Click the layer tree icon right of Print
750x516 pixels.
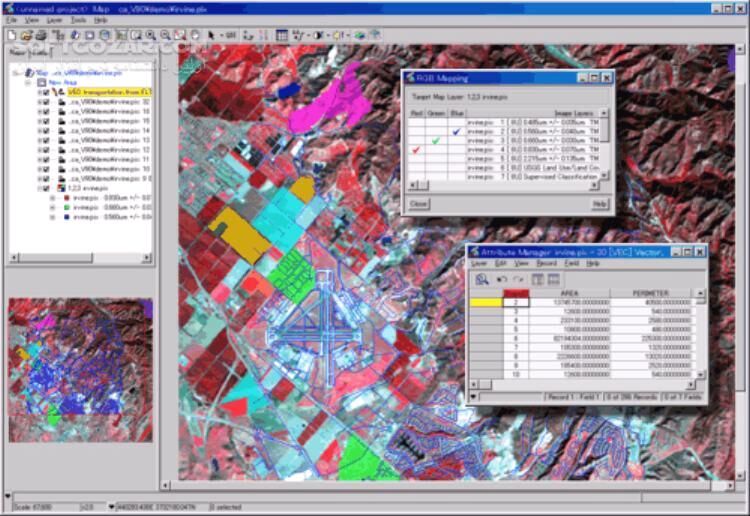58,35
